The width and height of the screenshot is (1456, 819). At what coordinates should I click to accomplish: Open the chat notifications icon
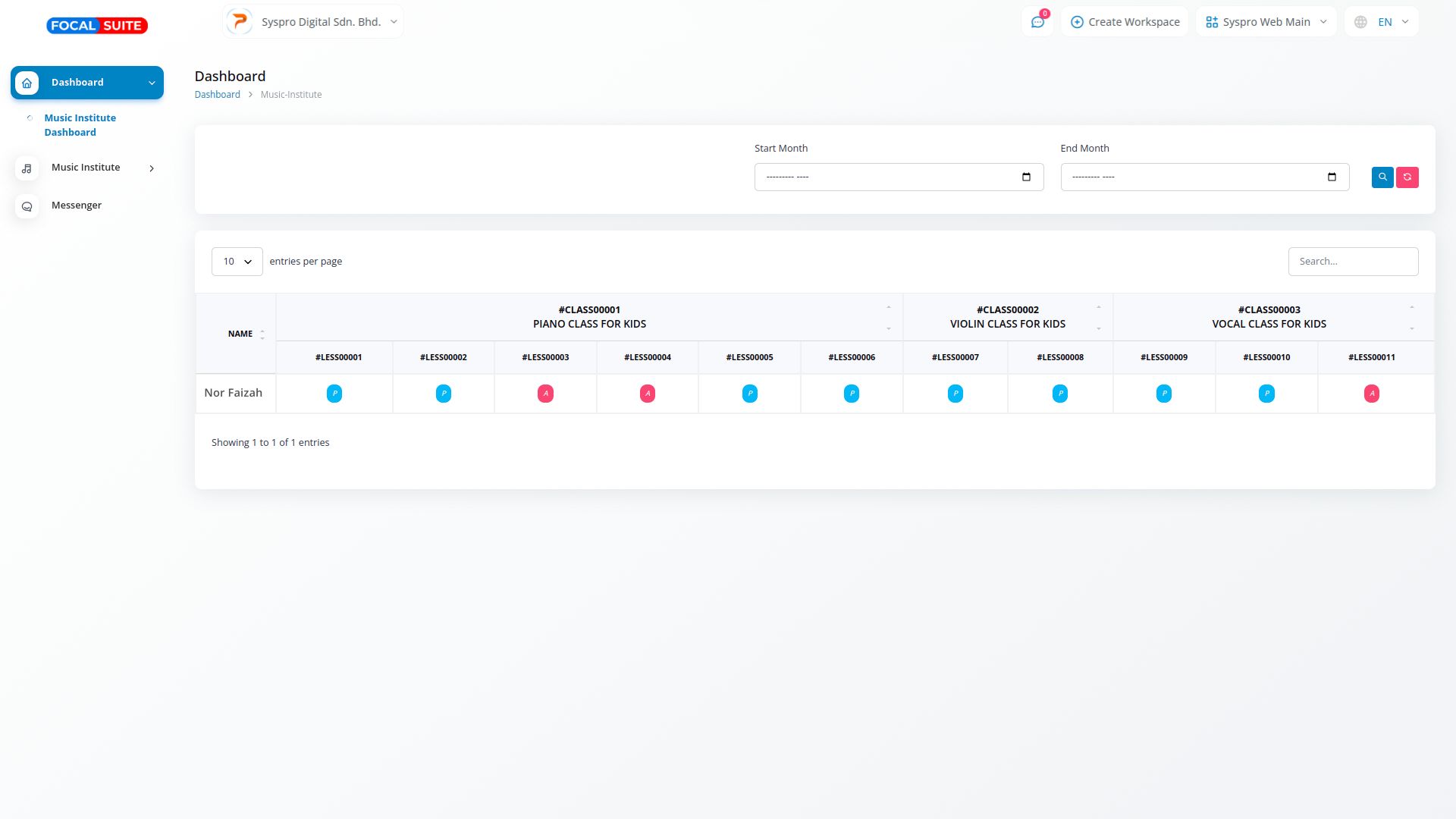point(1037,22)
